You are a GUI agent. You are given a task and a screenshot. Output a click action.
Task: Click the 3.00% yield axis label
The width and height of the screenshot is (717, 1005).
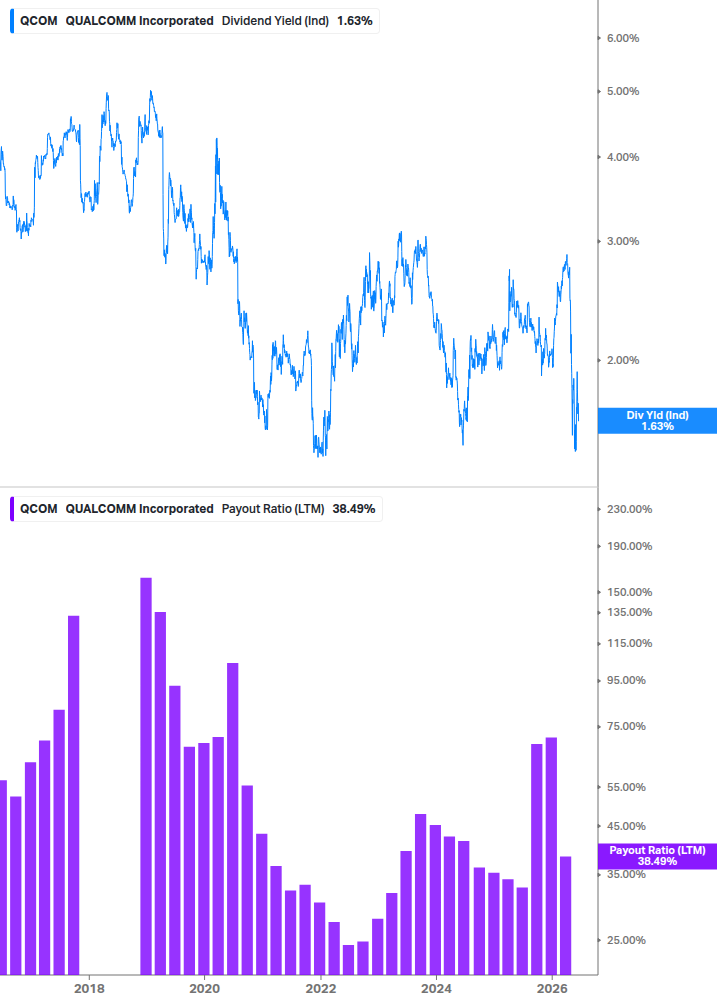[623, 242]
